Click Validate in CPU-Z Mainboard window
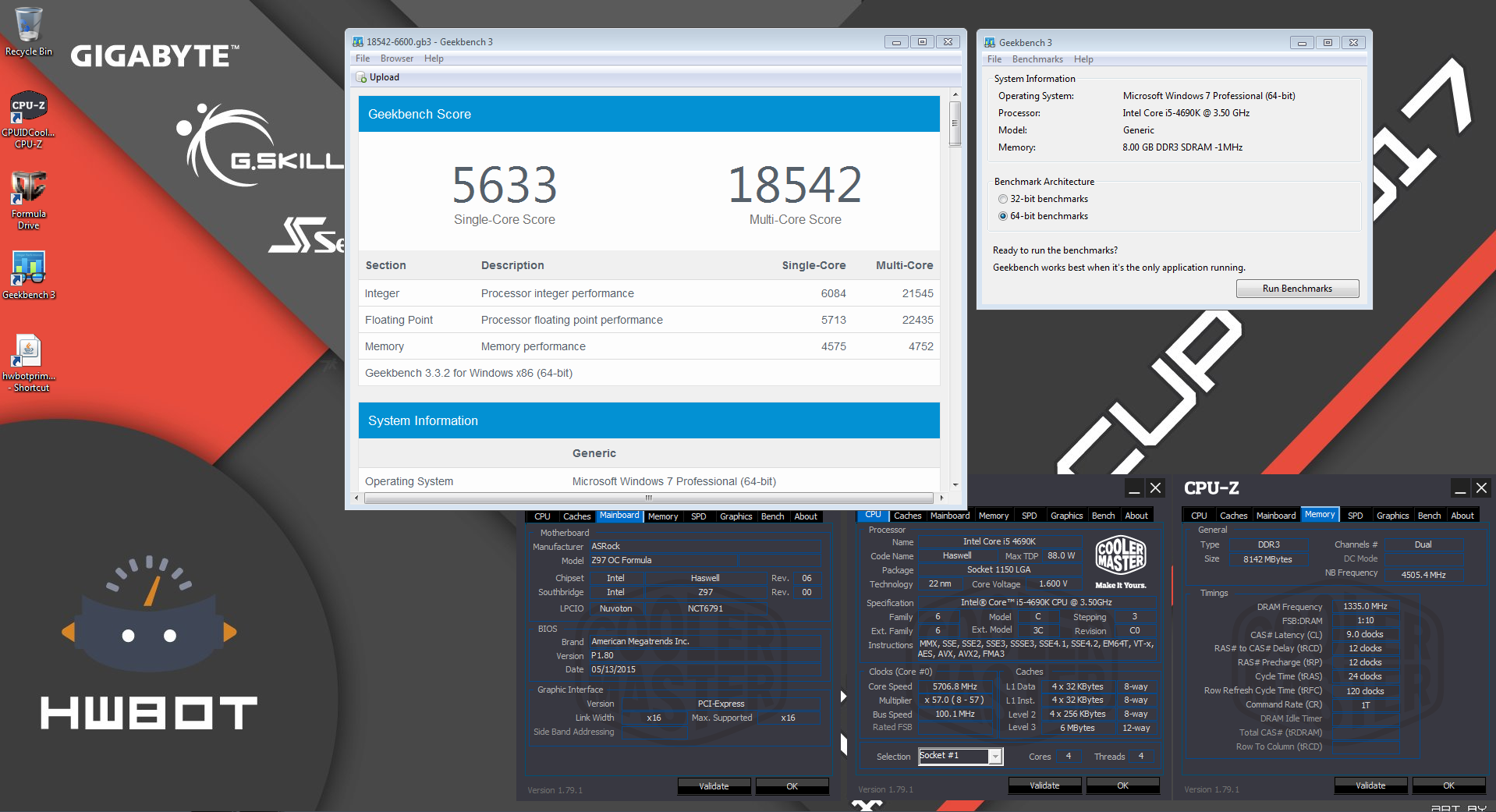Viewport: 1496px width, 812px height. (714, 786)
